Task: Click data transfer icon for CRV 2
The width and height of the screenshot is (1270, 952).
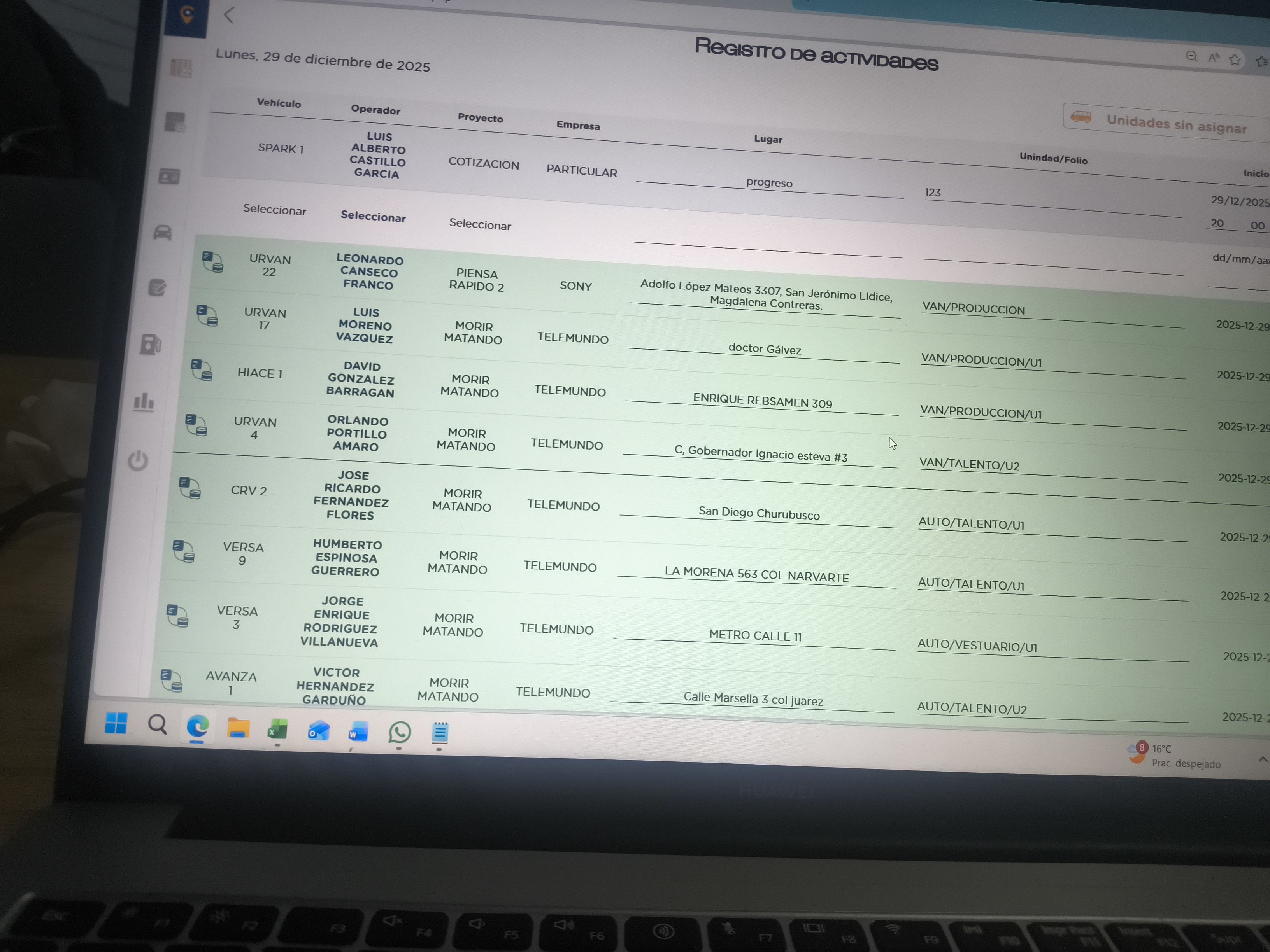Action: pos(189,488)
